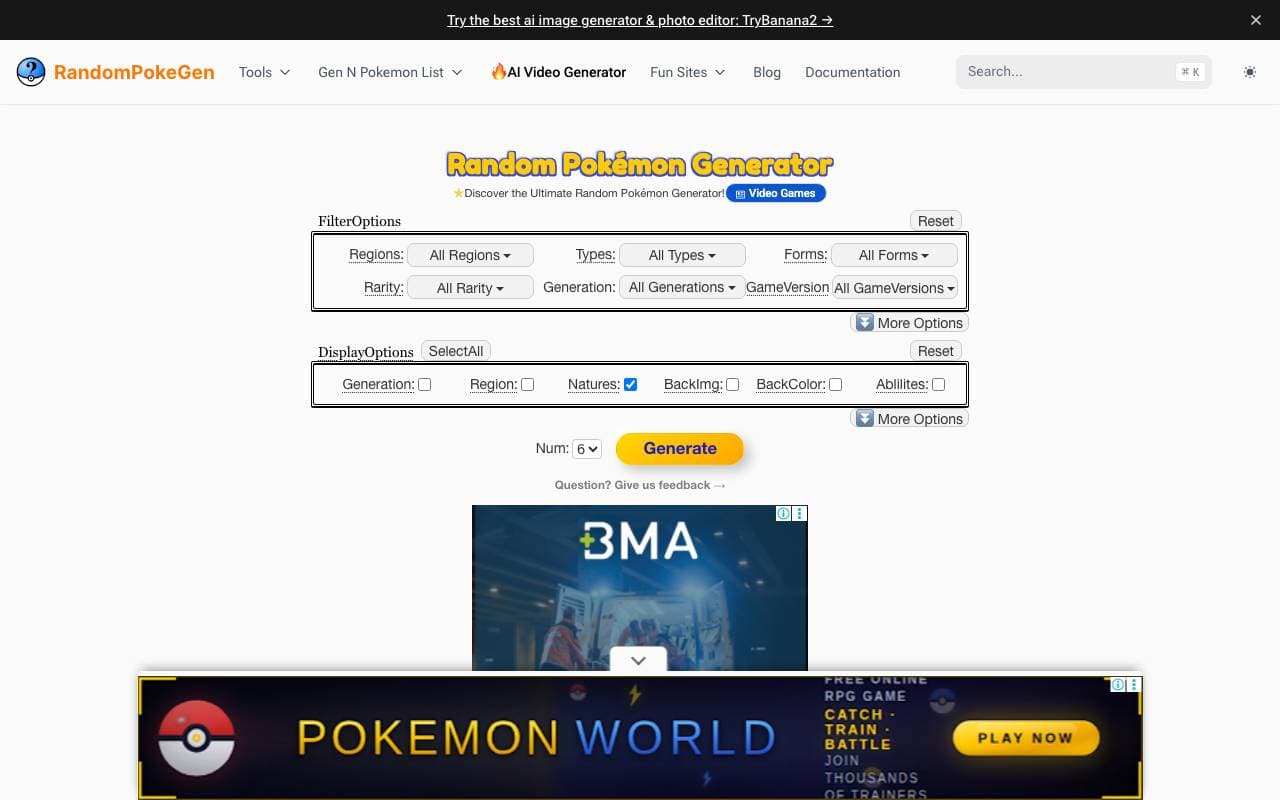Reset the DisplayOptions

pyautogui.click(x=936, y=351)
